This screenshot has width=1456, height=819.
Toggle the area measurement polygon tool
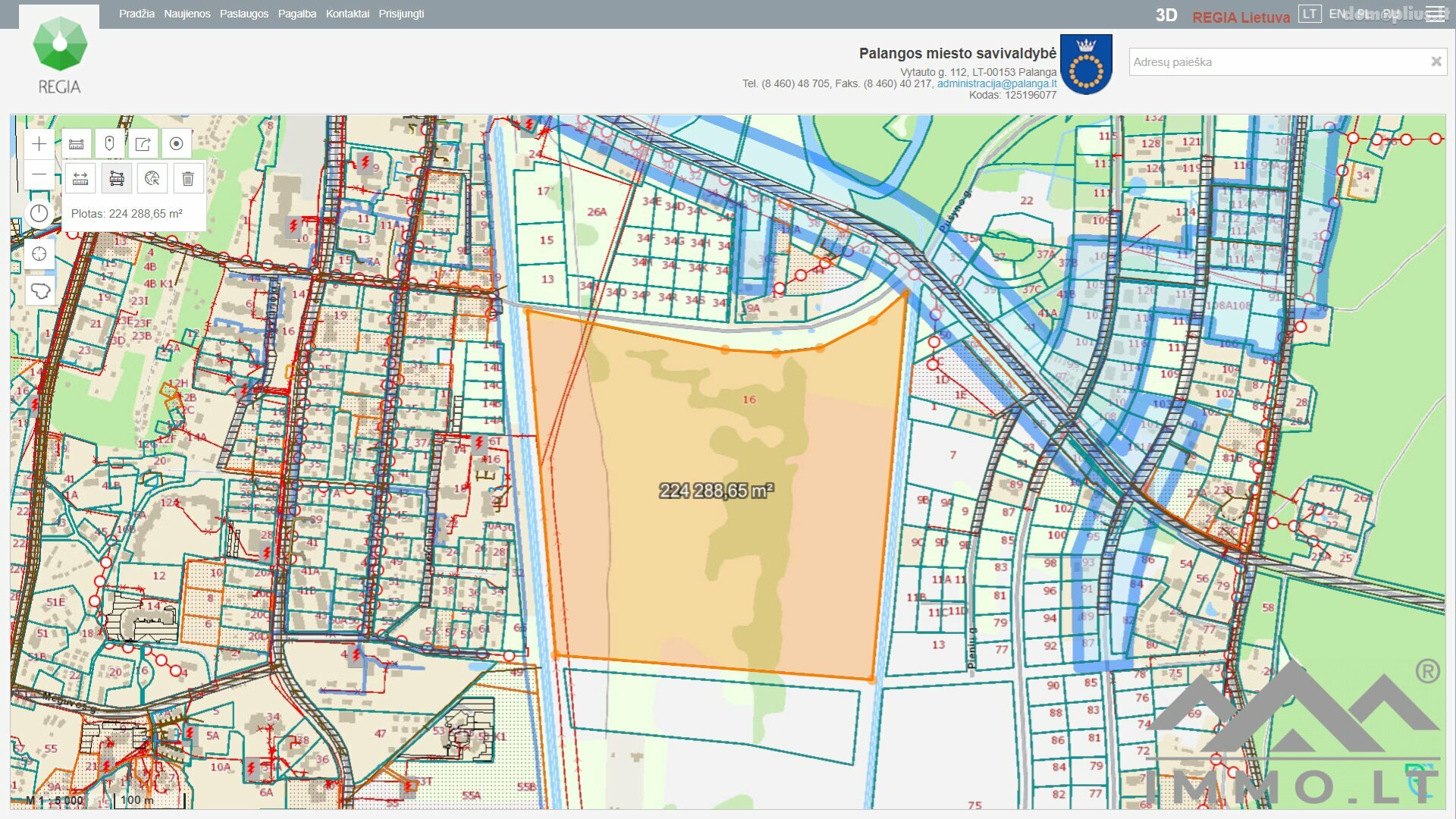pos(116,179)
